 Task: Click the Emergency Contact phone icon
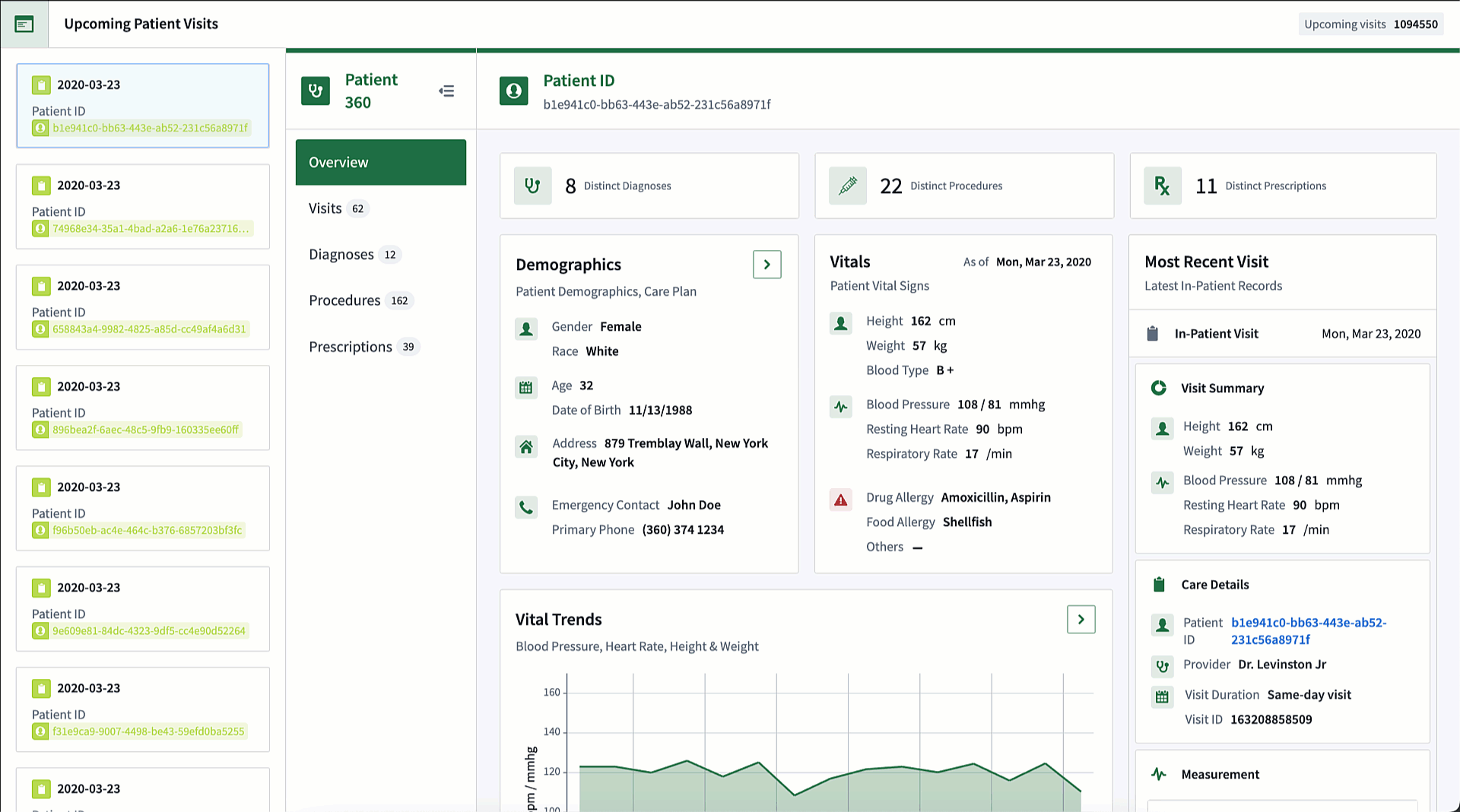point(526,507)
